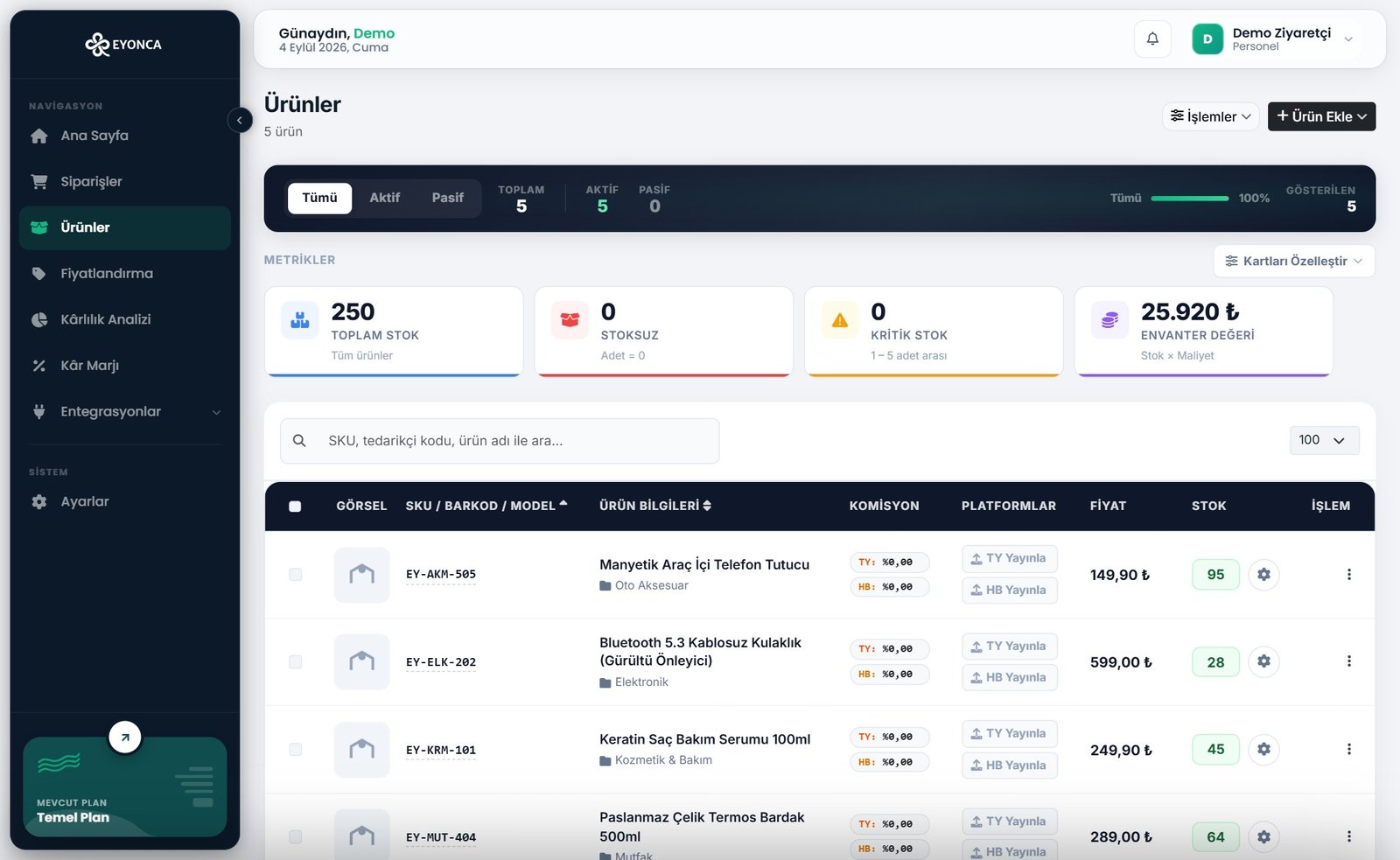Screen dimensions: 1400x860
Task: Open settings gear for EY-ELK-202
Action: (1263, 661)
